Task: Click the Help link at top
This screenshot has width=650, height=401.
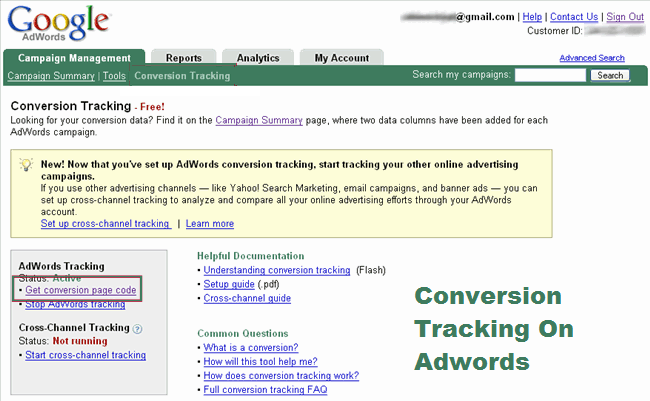Action: [532, 17]
